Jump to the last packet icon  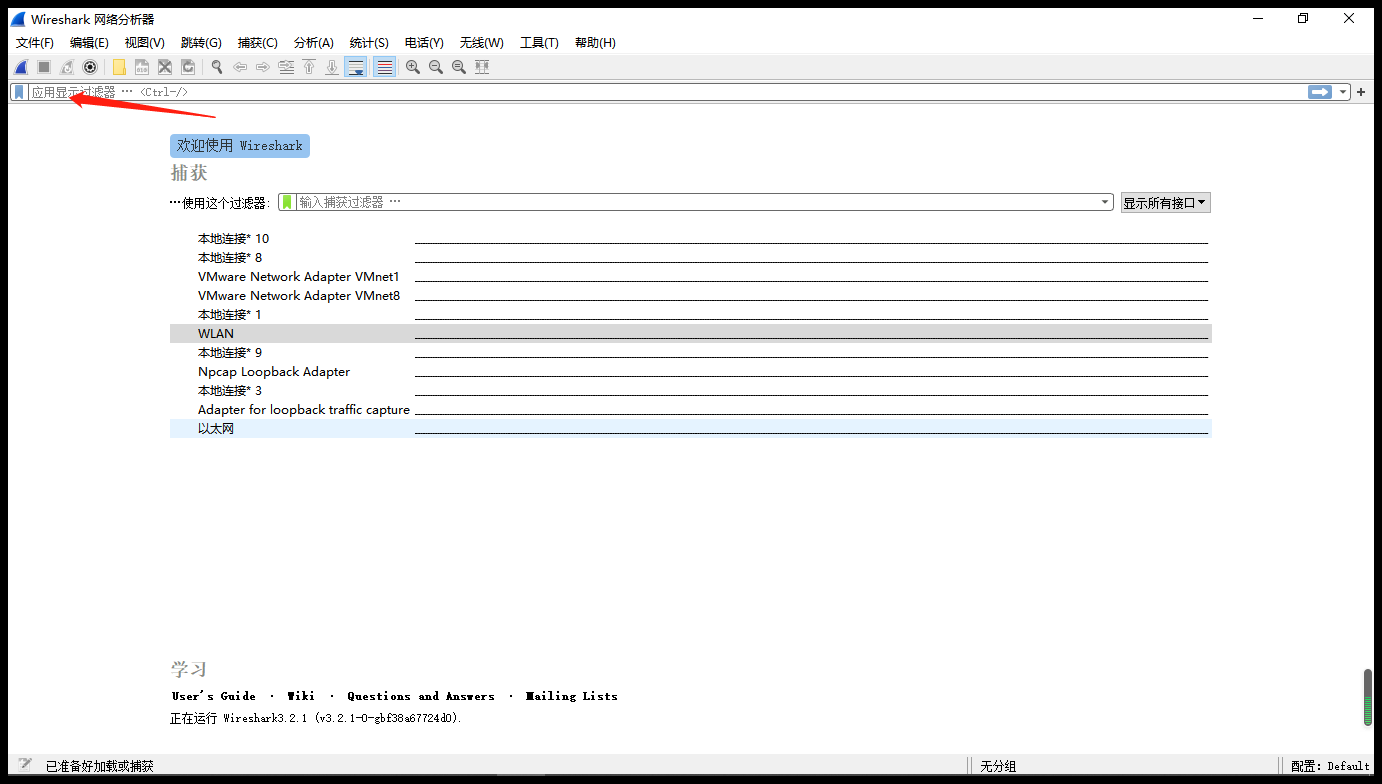click(x=332, y=67)
